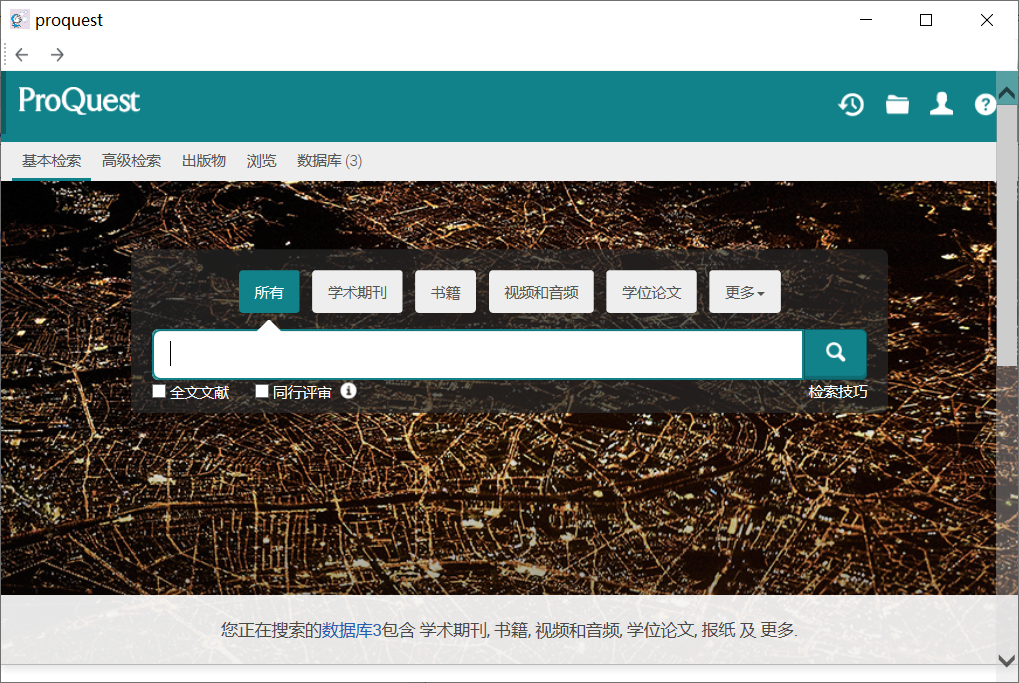The height and width of the screenshot is (683, 1019).
Task: Click the proquest app icon in title bar
Action: [19, 20]
